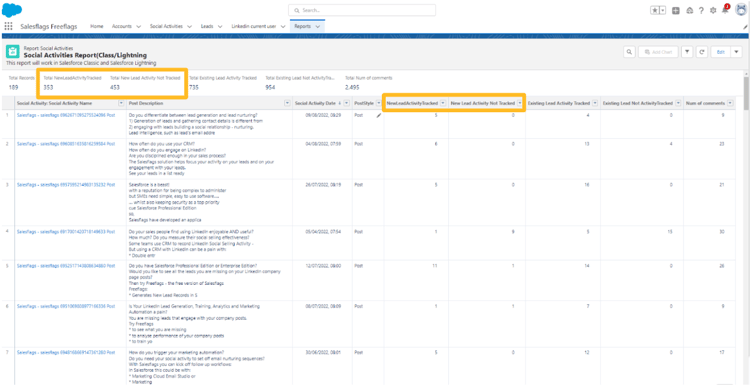Viewport: 750px width, 388px height.
Task: Focus the global Search field
Action: [x=362, y=10]
